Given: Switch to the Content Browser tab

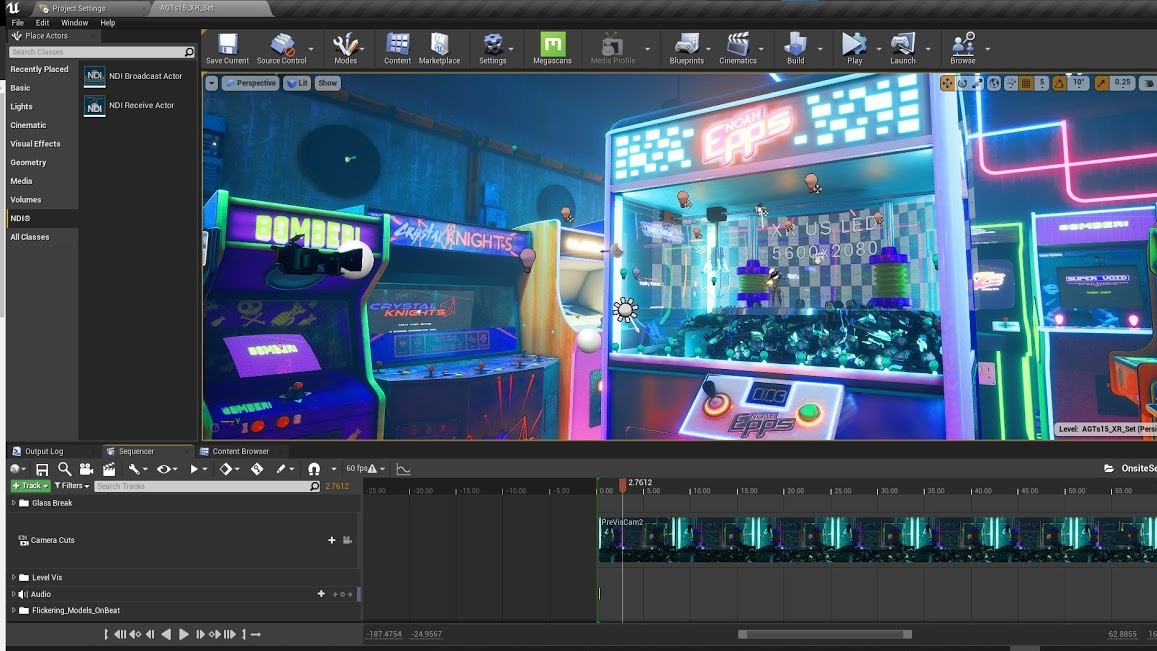Looking at the screenshot, I should (240, 451).
